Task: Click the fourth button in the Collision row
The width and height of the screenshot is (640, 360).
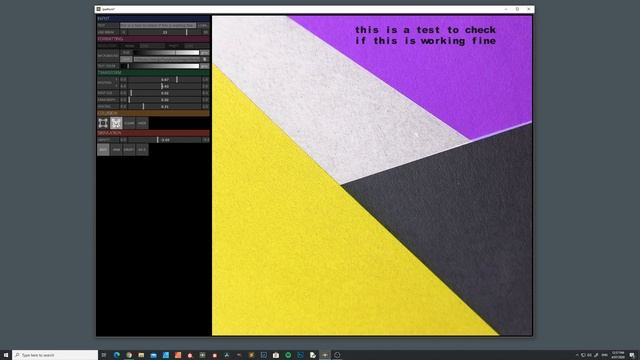Action: tap(142, 123)
